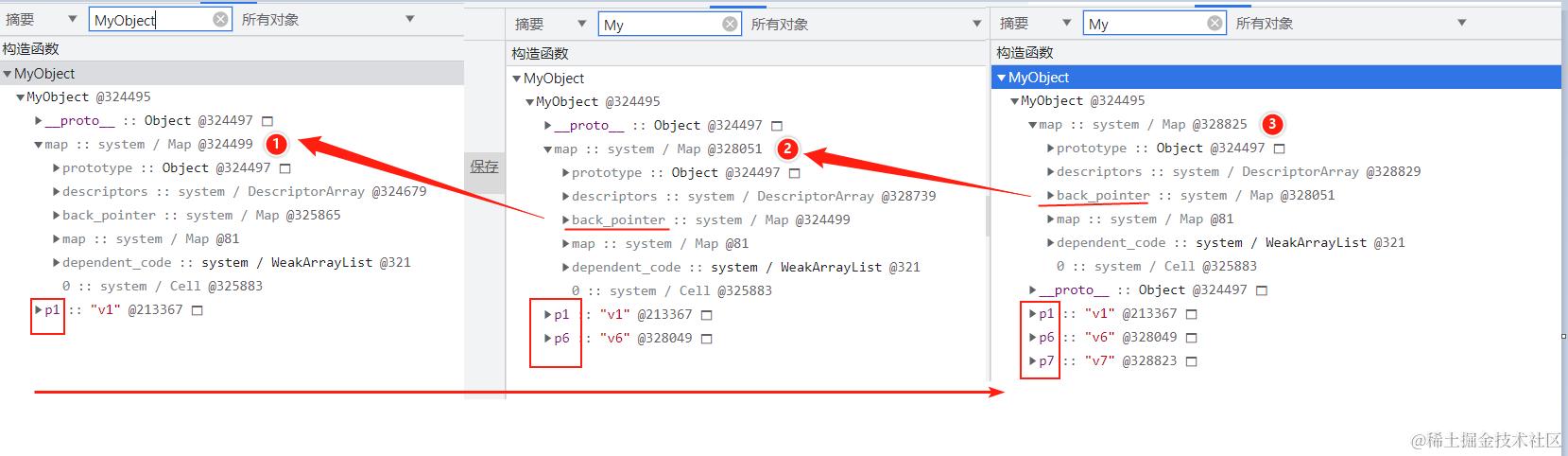Image resolution: width=1568 pixels, height=456 pixels.
Task: Clear the My filter in middle panel
Action: [x=730, y=25]
